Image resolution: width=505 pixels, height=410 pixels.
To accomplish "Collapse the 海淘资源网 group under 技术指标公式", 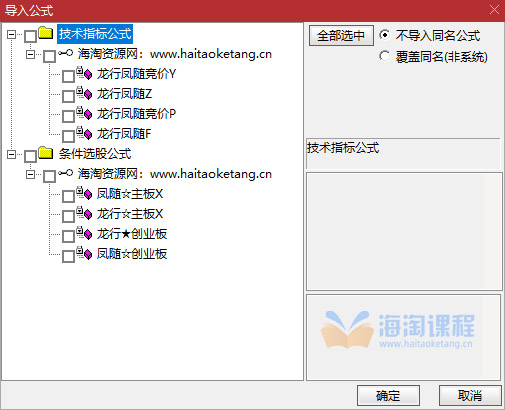I will (30, 54).
